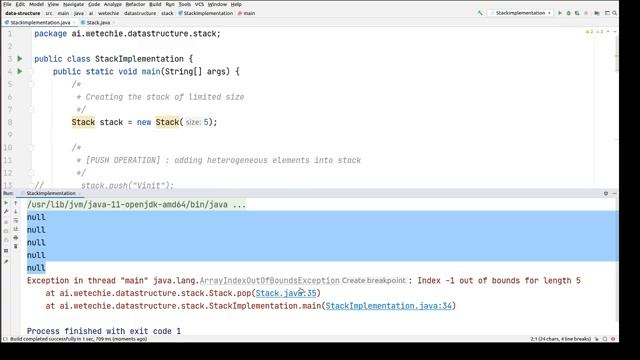Image resolution: width=640 pixels, height=360 pixels.
Task: Open the Build menu
Action: pos(155,4)
